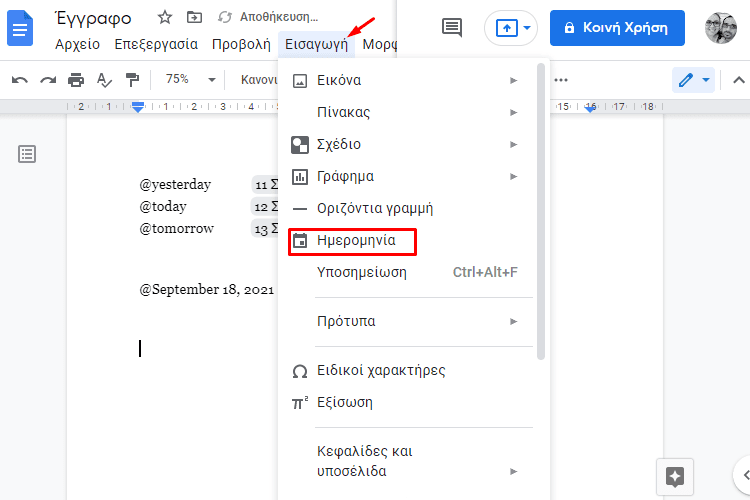Open the 75% zoom dropdown

click(x=190, y=79)
